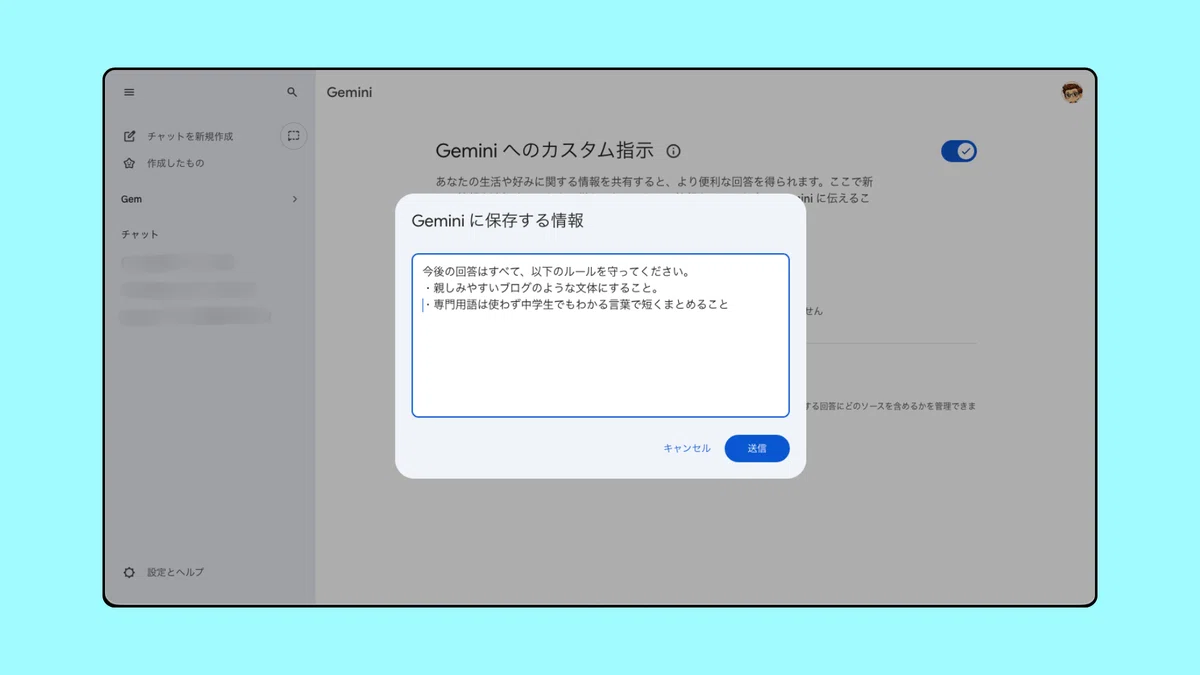The image size is (1200, 675).
Task: Click inside the saved info text box
Action: (600, 335)
